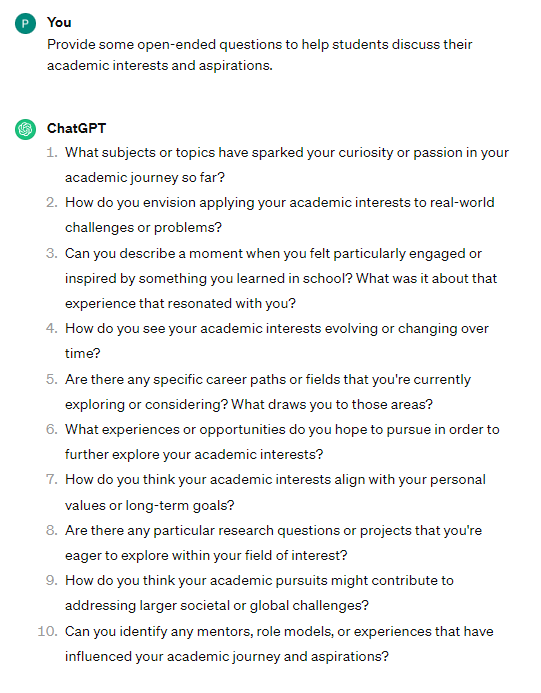Click question 9 about societal or global challenges
This screenshot has height=693, width=541.
(x=259, y=593)
